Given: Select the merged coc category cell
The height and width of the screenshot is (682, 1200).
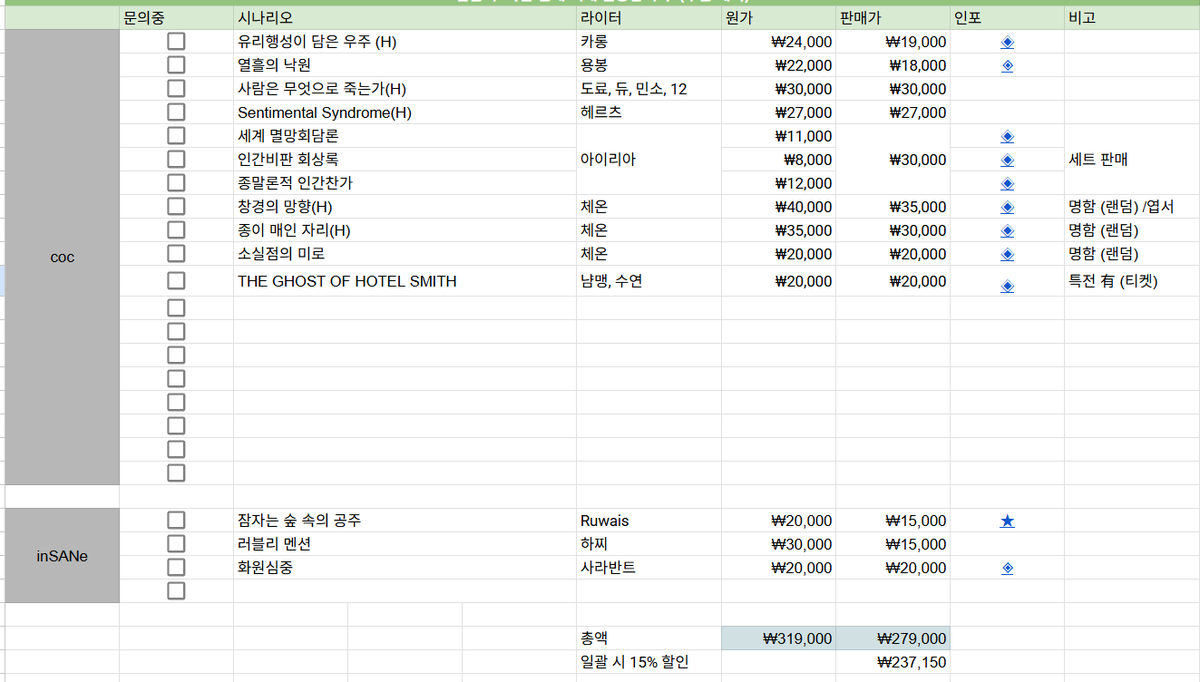Looking at the screenshot, I should click(62, 257).
